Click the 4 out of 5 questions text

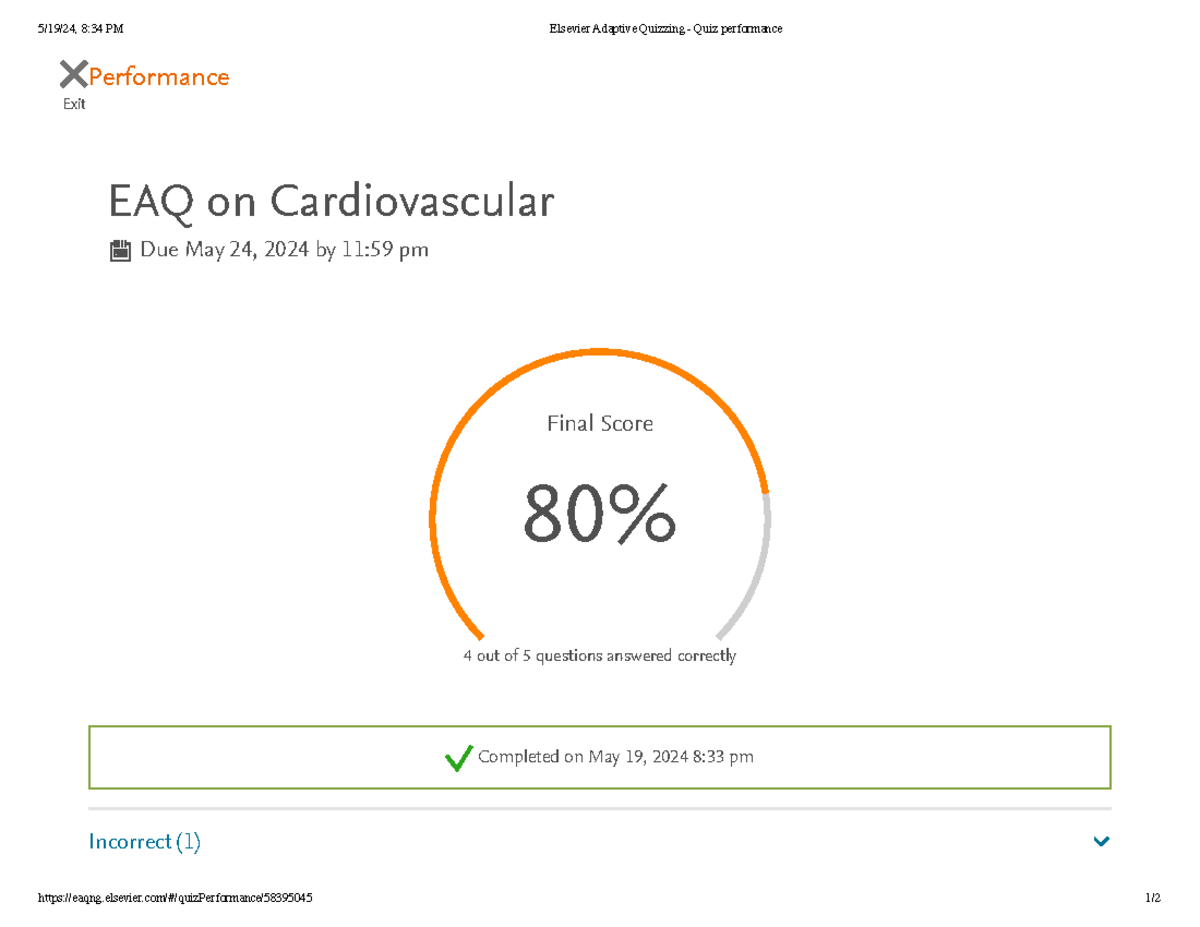[x=598, y=655]
